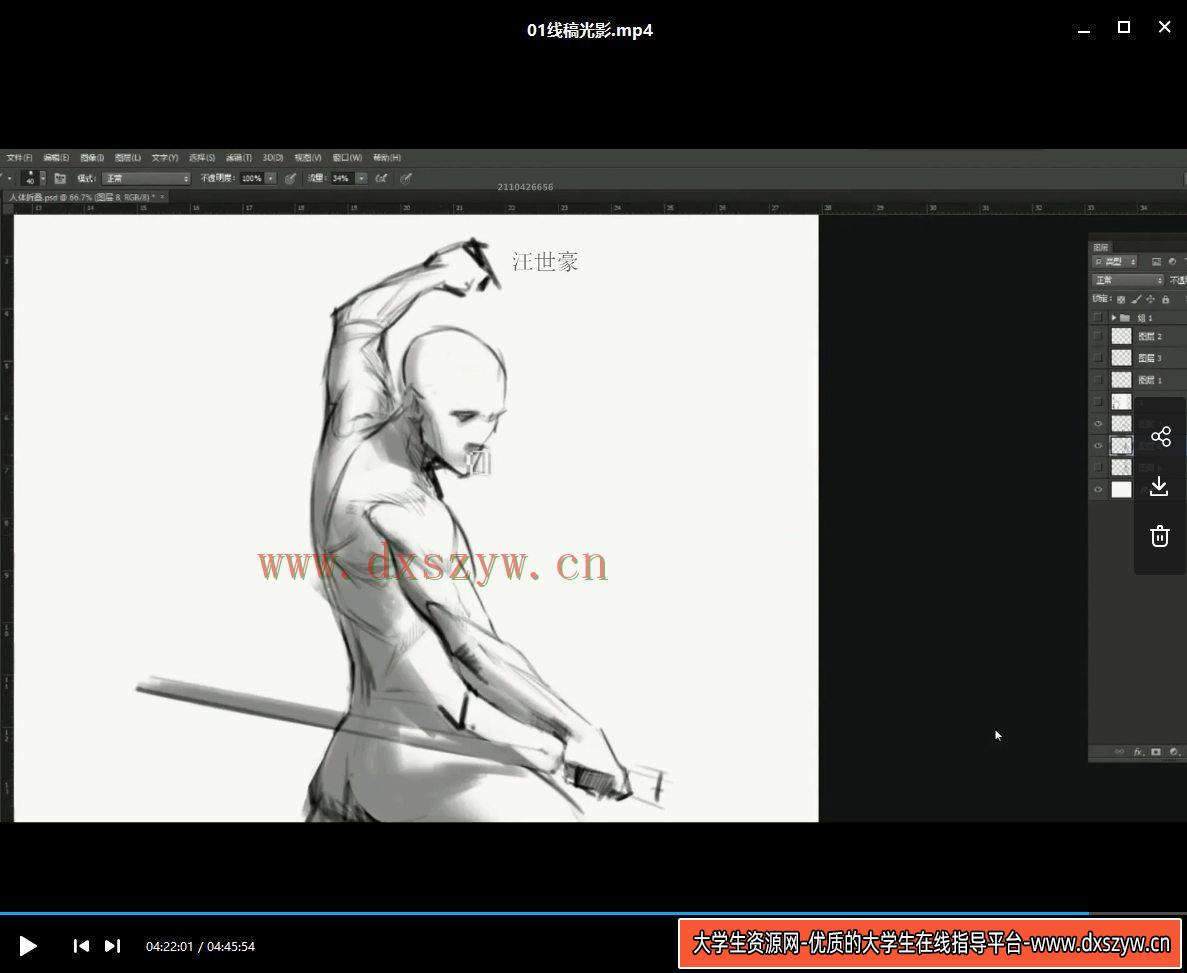Open the 窗口(W) menu
This screenshot has width=1187, height=973.
pyautogui.click(x=347, y=157)
